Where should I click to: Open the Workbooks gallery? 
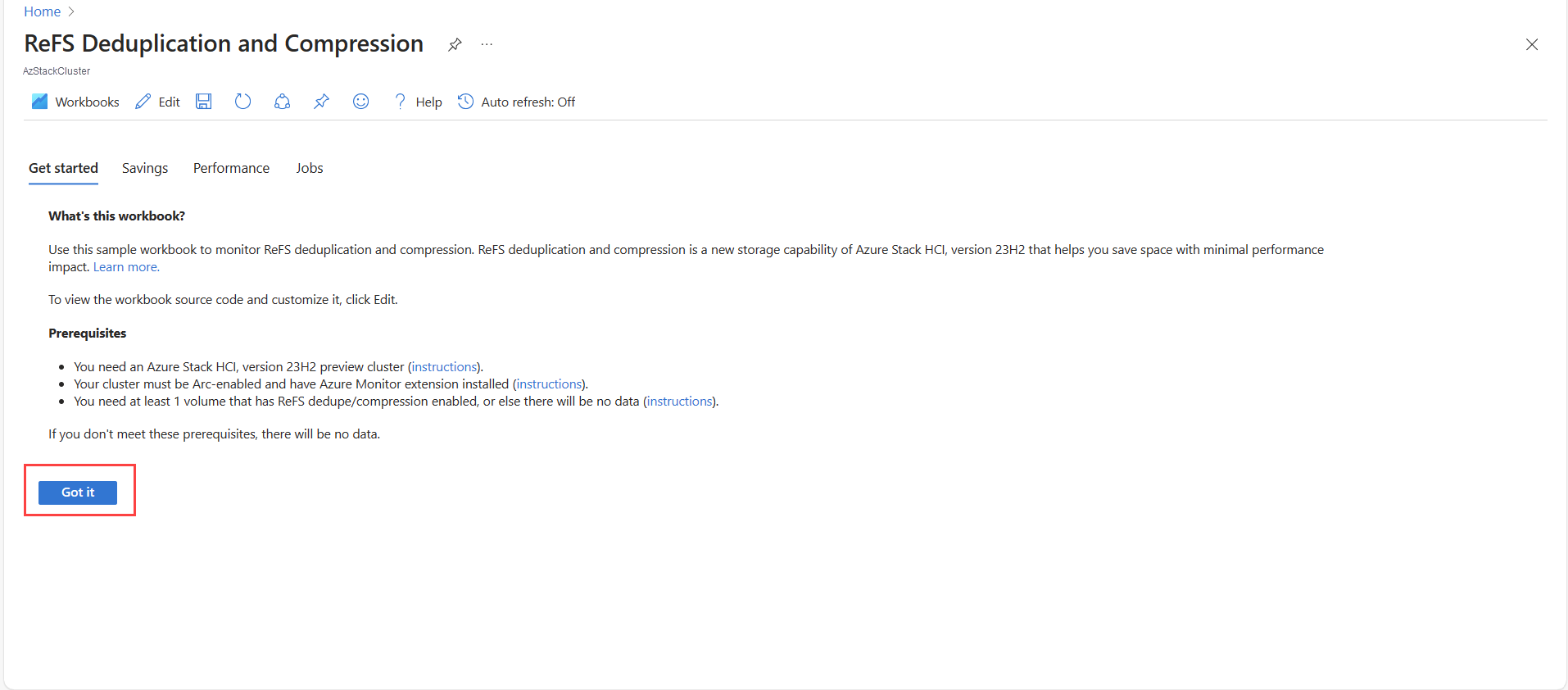tap(75, 102)
